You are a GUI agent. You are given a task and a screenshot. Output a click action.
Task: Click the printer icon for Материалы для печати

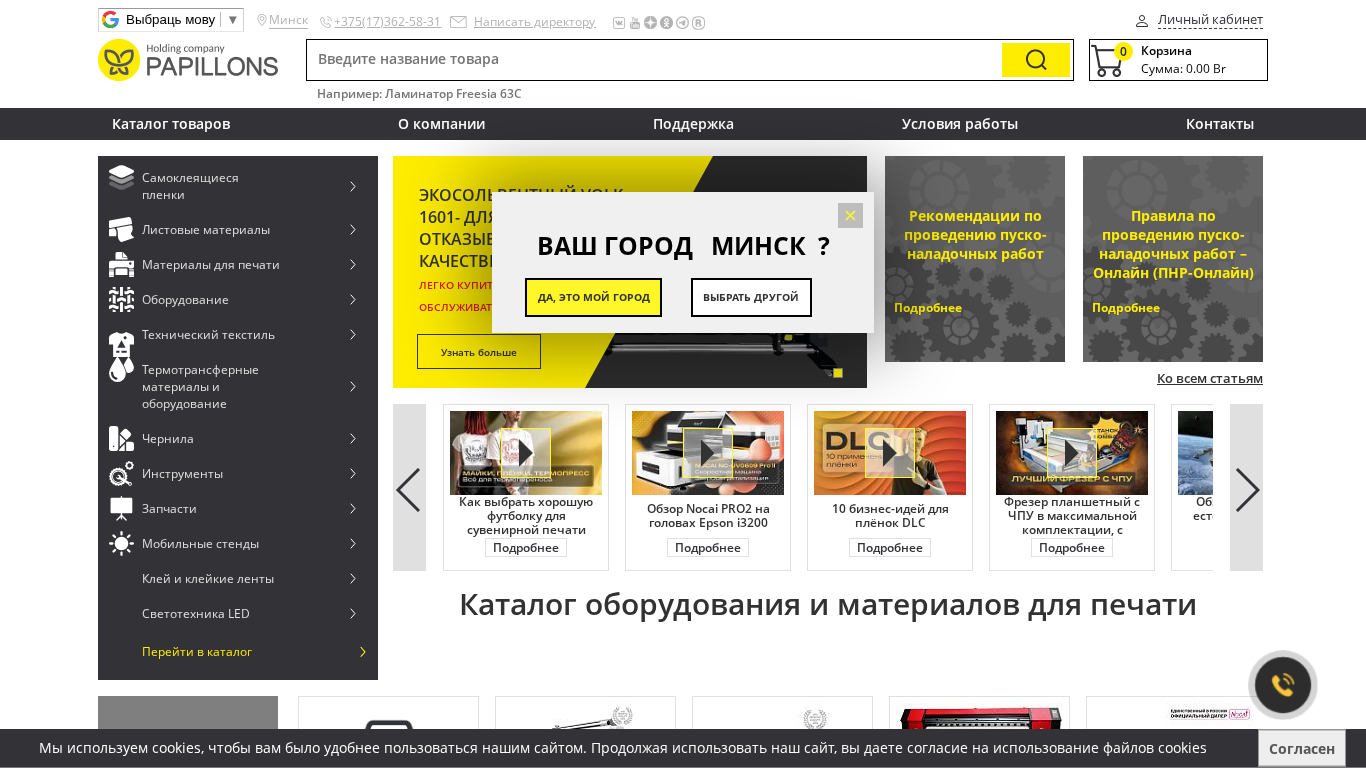click(x=121, y=265)
